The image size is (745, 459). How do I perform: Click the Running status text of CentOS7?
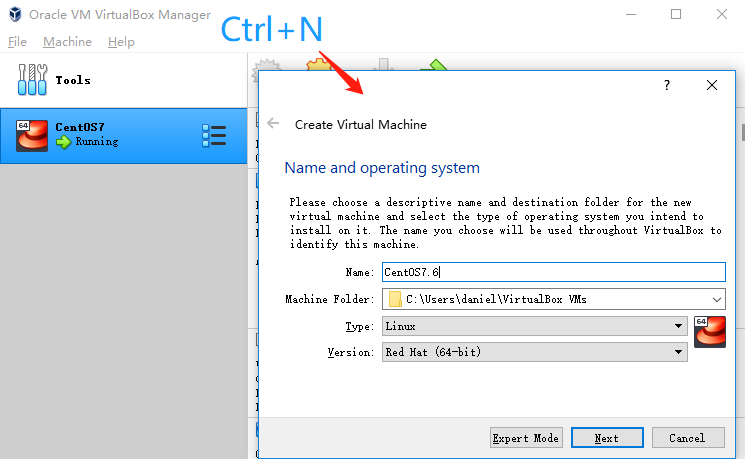coord(97,141)
